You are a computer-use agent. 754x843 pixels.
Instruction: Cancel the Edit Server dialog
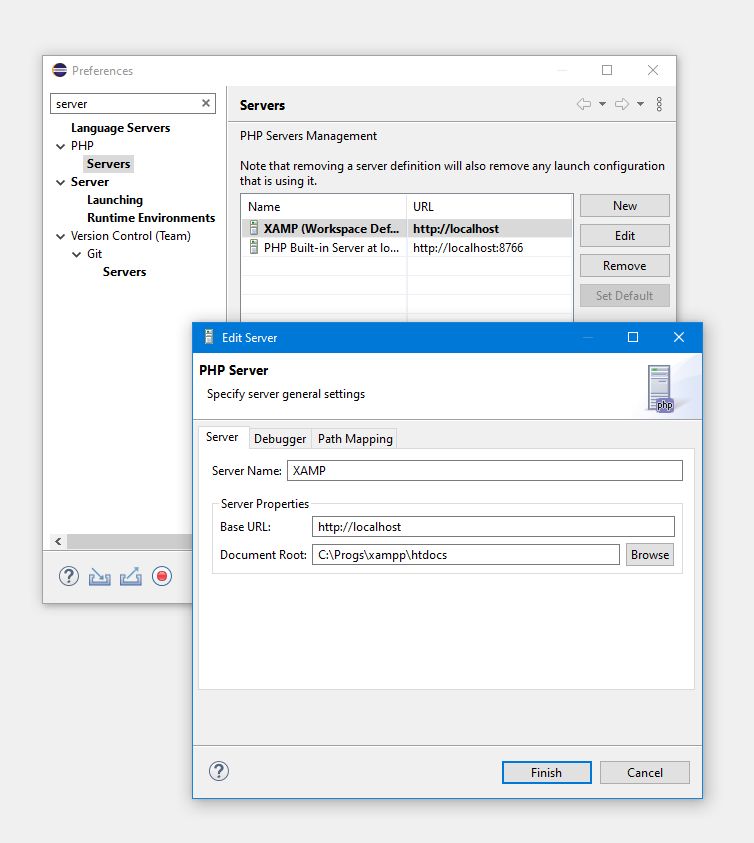(644, 773)
